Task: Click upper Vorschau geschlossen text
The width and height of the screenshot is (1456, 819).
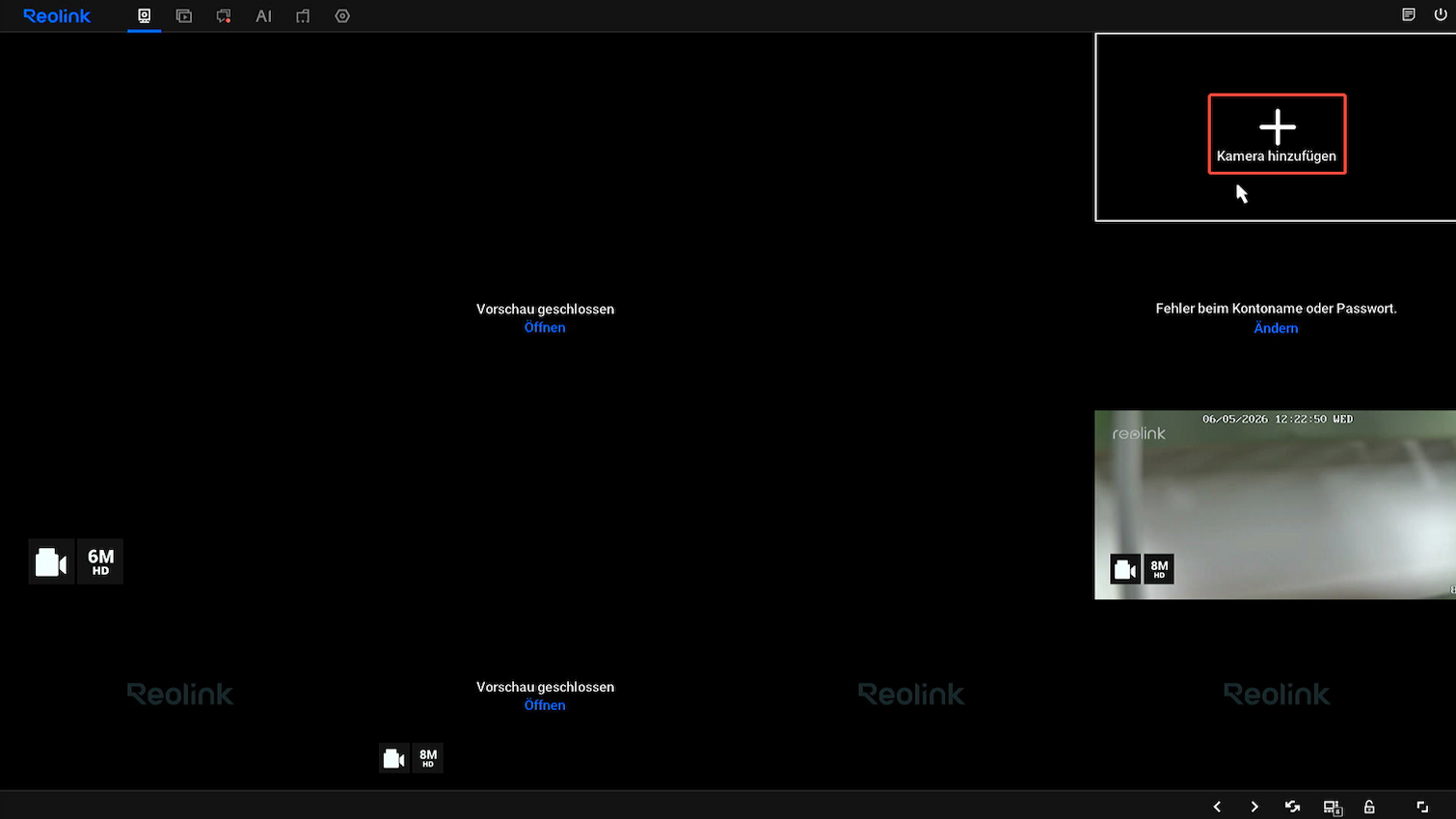Action: (545, 310)
